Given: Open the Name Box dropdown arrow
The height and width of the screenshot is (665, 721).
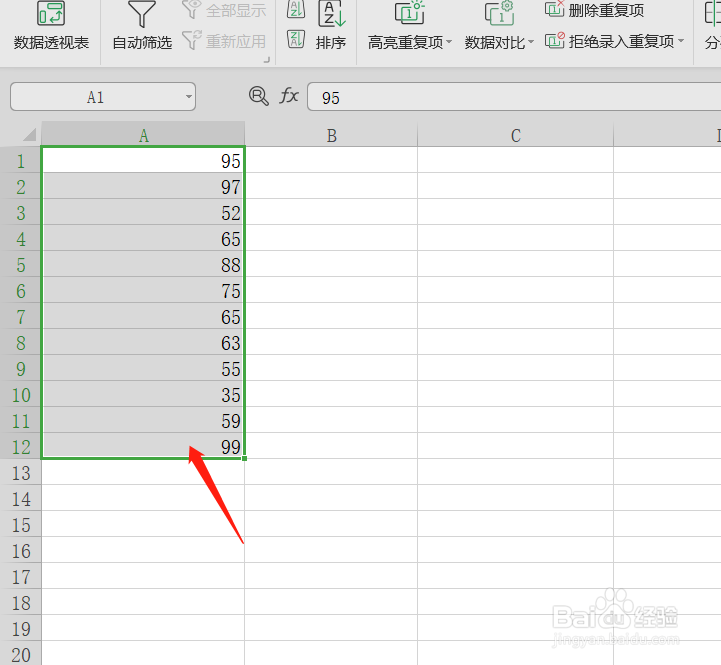Looking at the screenshot, I should pos(189,97).
